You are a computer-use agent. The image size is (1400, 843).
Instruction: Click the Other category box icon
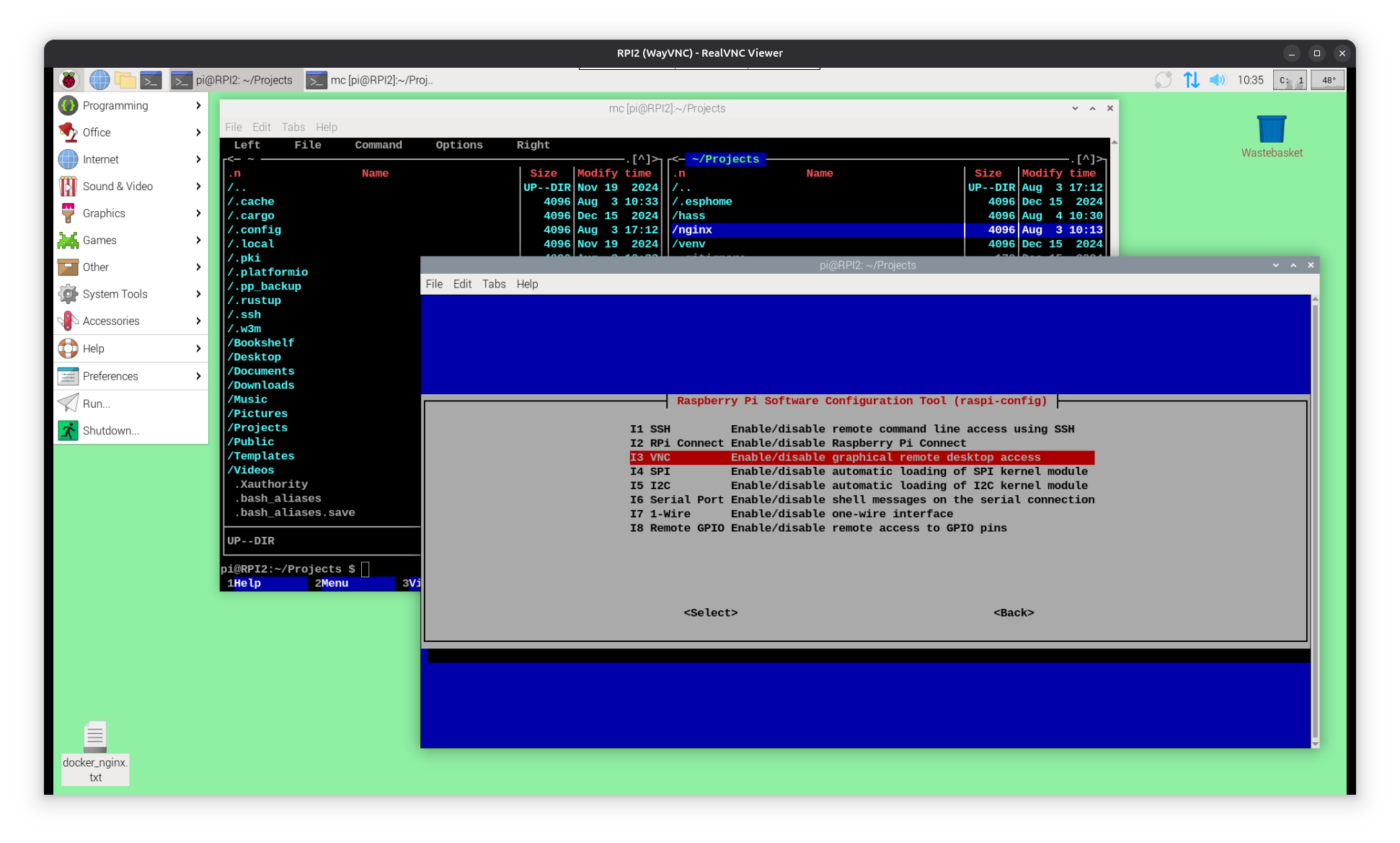68,267
